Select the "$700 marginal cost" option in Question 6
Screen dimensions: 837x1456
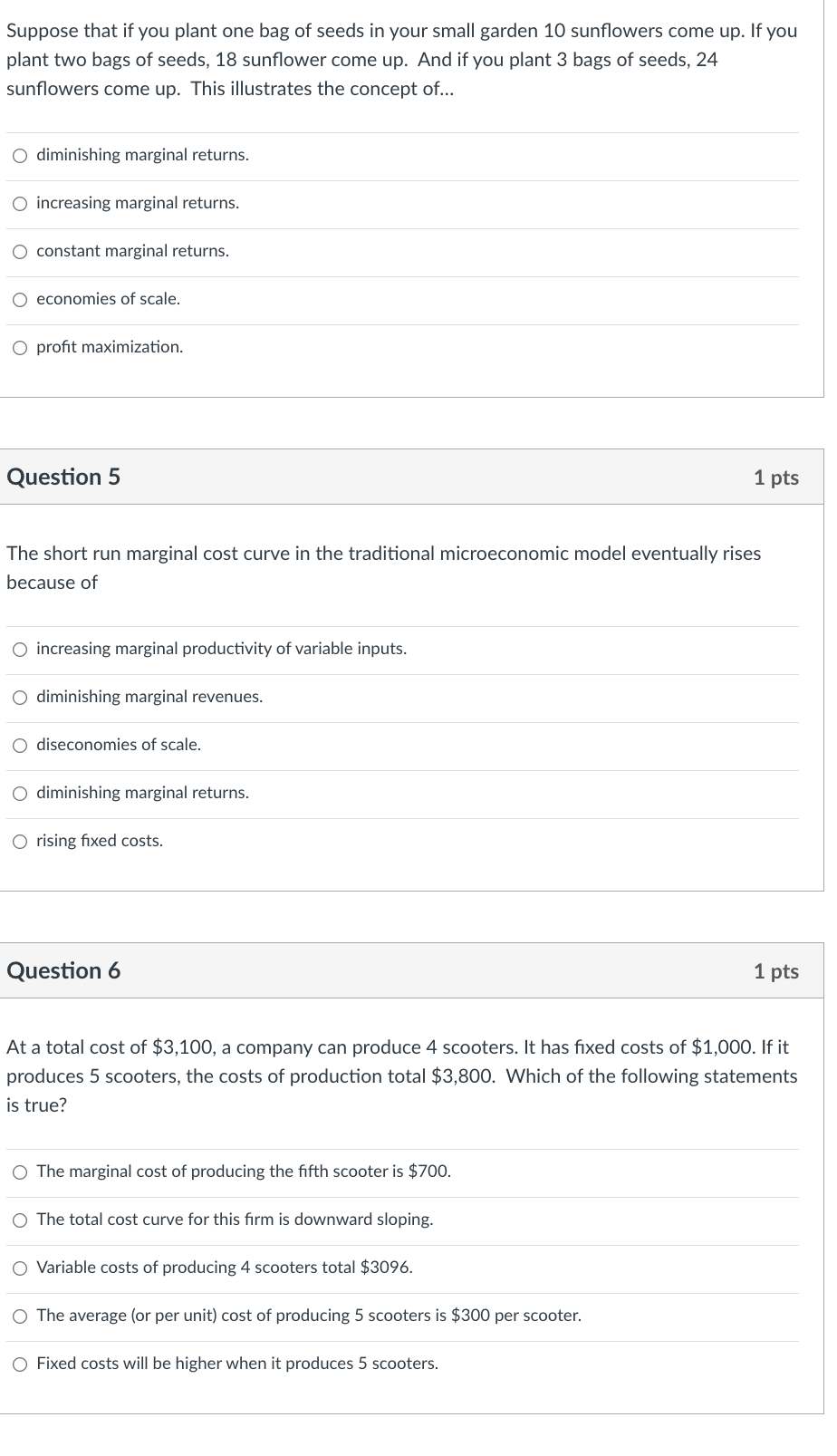click(x=19, y=1172)
